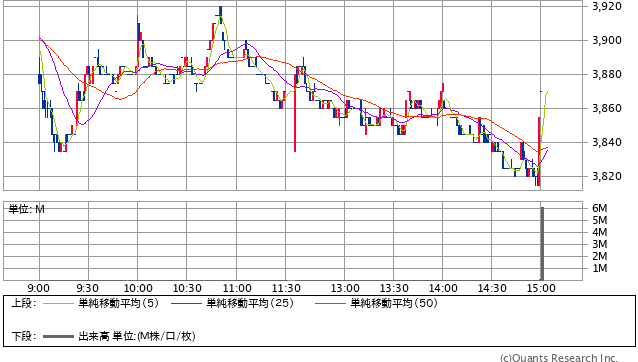Click the 3,920 price axis label

coord(607,6)
